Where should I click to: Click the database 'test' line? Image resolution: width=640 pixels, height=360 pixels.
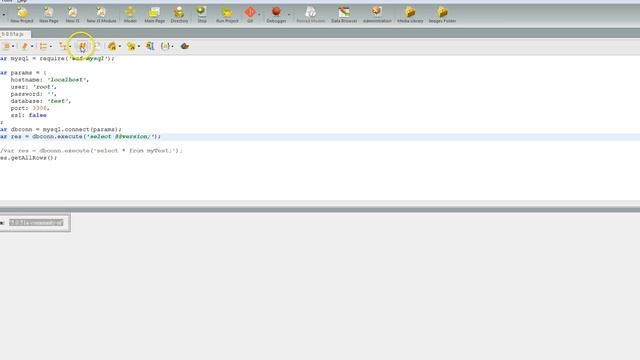(x=40, y=101)
